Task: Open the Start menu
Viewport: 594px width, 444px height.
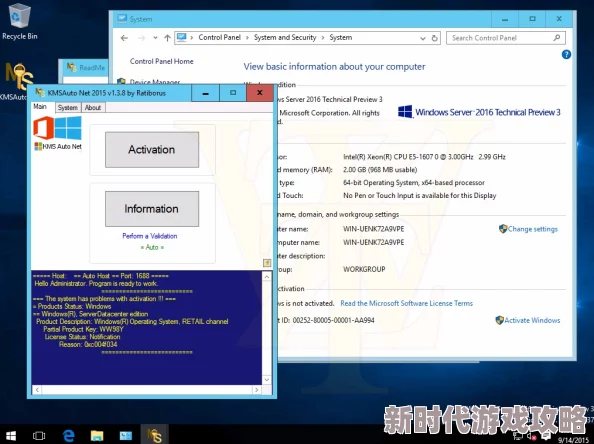Action: (11, 436)
